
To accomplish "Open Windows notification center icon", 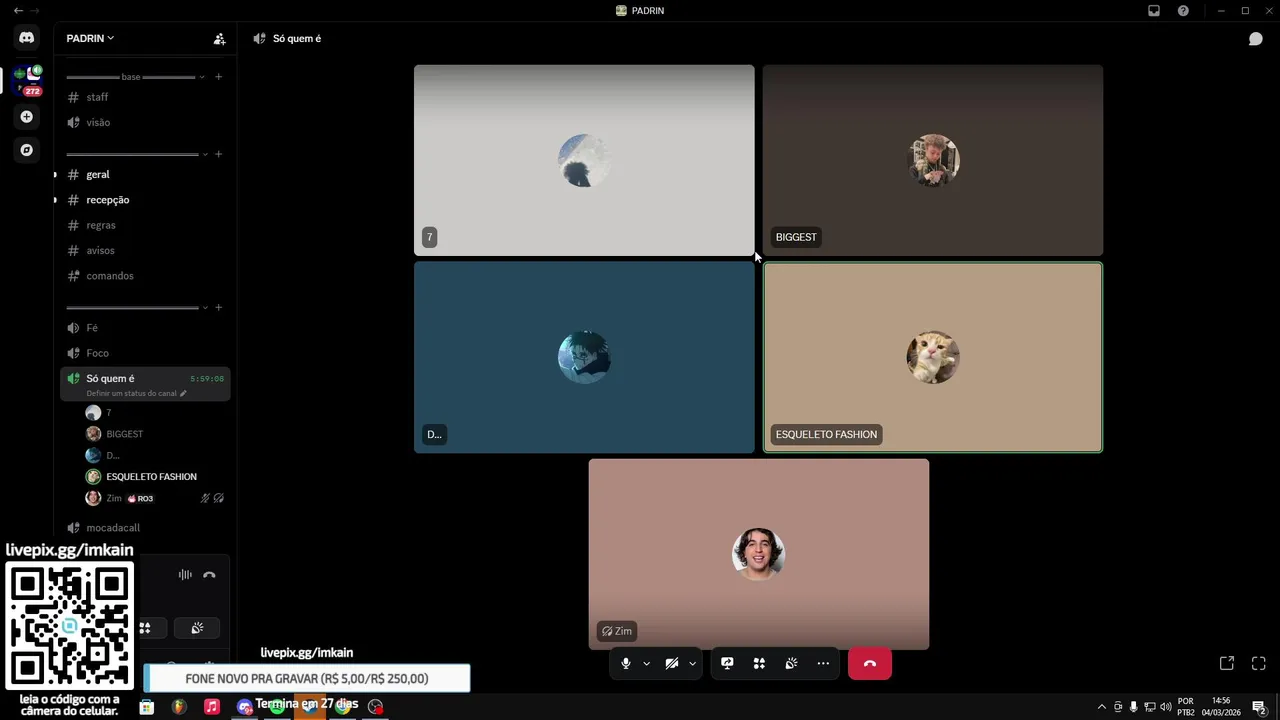I will coord(1259,707).
